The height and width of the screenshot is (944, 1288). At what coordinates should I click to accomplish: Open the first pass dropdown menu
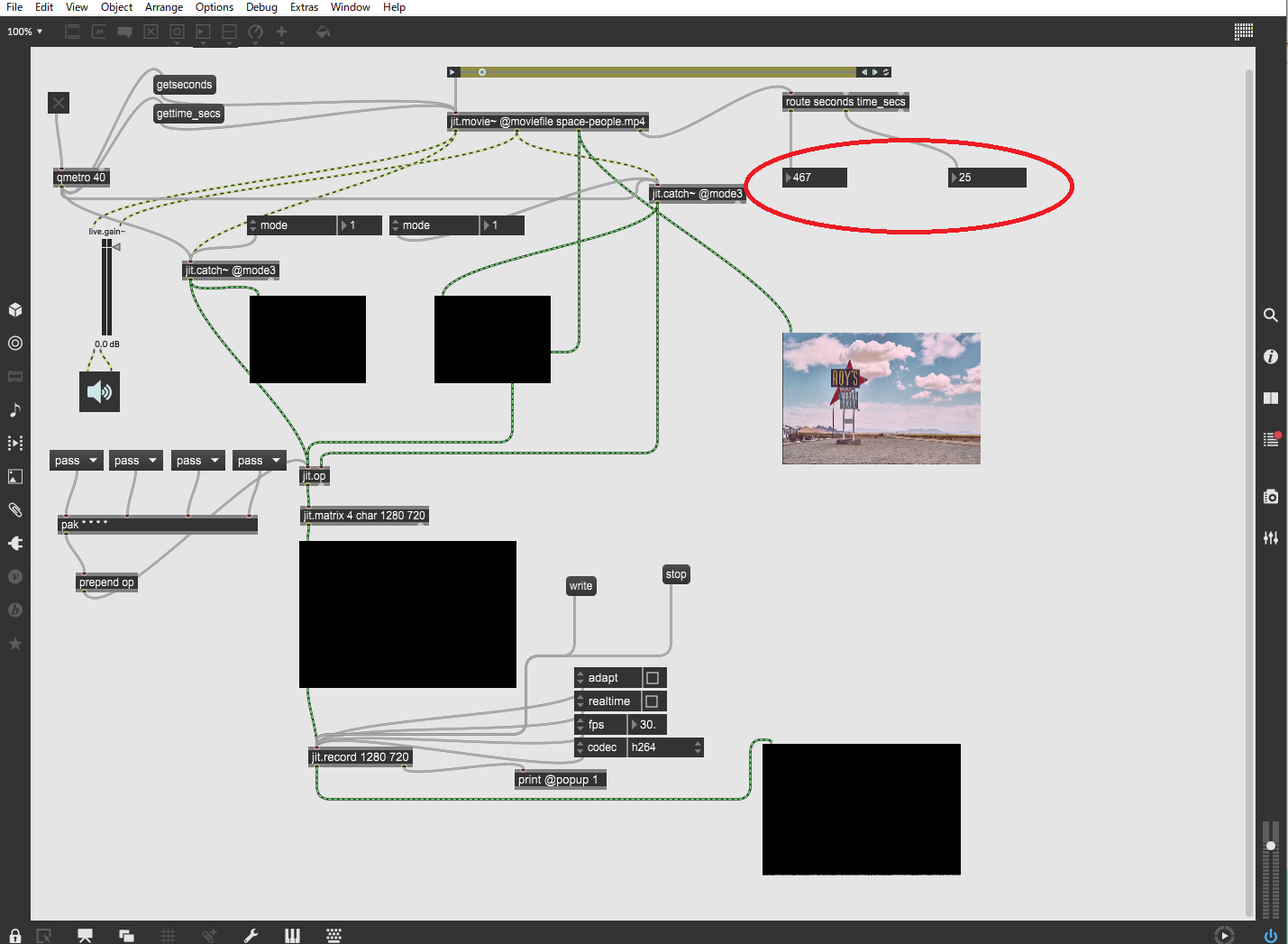77,461
